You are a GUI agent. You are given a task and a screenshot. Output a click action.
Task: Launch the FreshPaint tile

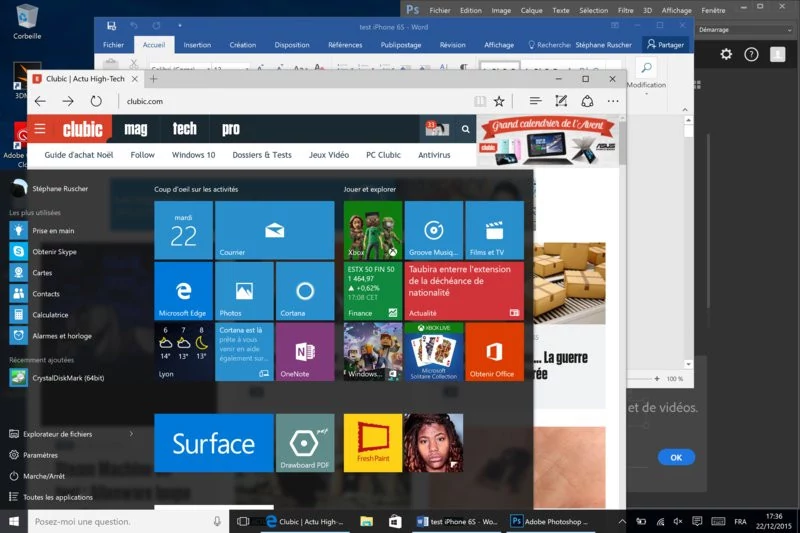pyautogui.click(x=373, y=443)
